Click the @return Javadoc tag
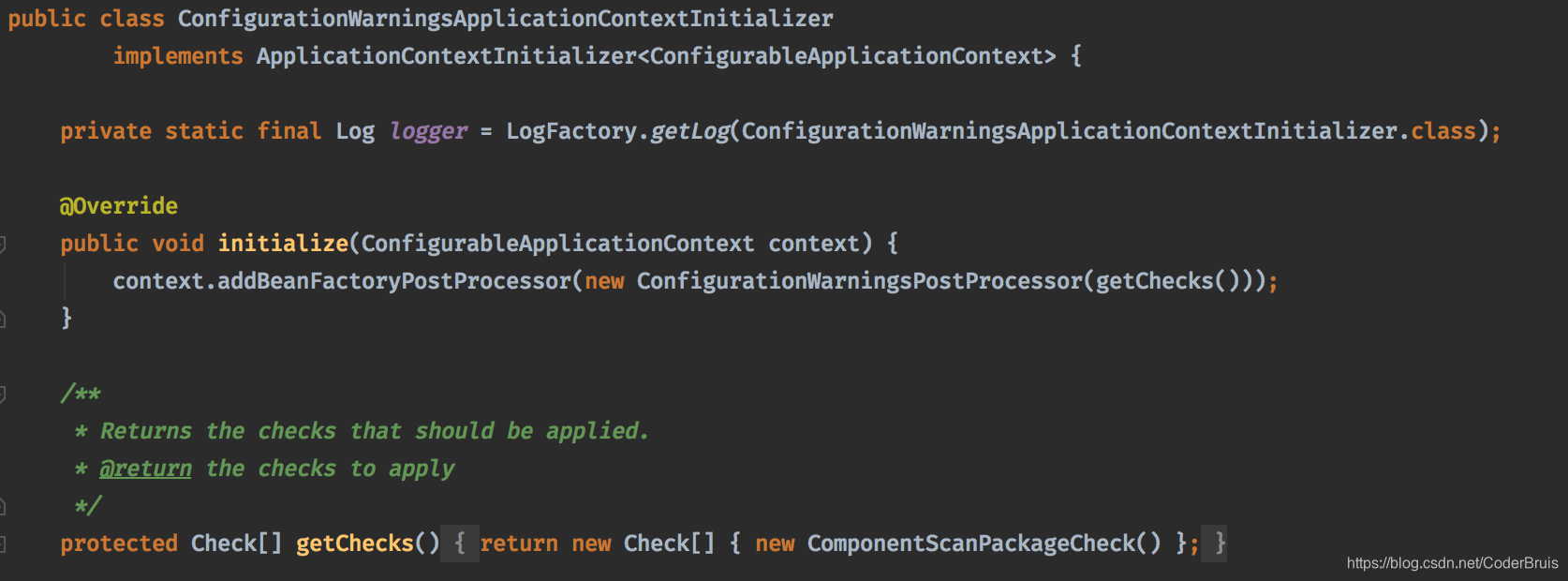The image size is (1568, 581). coord(145,469)
